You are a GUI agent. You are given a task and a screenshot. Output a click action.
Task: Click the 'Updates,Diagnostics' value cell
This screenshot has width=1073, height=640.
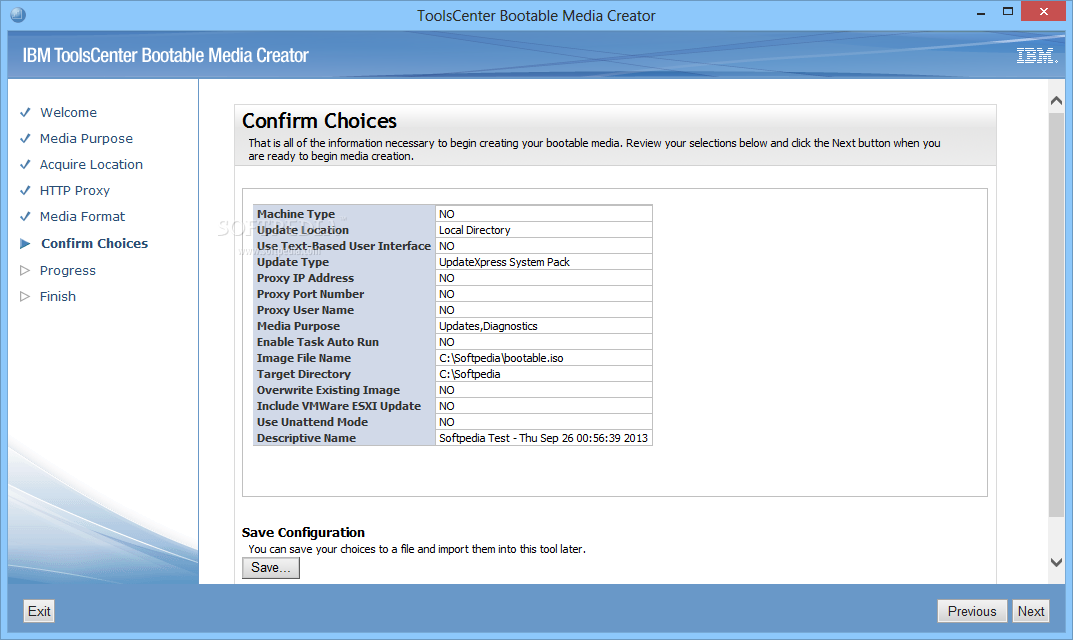543,326
